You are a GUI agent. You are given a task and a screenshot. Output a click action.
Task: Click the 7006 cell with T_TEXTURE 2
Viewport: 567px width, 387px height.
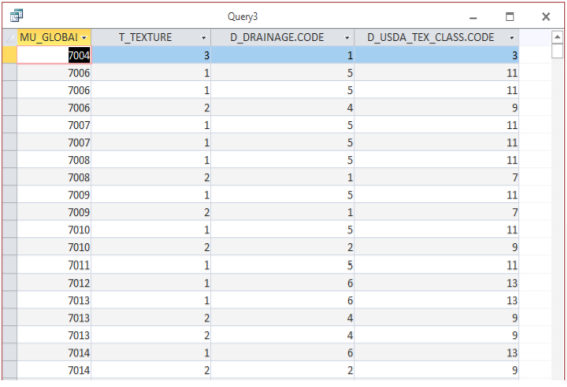pos(54,108)
